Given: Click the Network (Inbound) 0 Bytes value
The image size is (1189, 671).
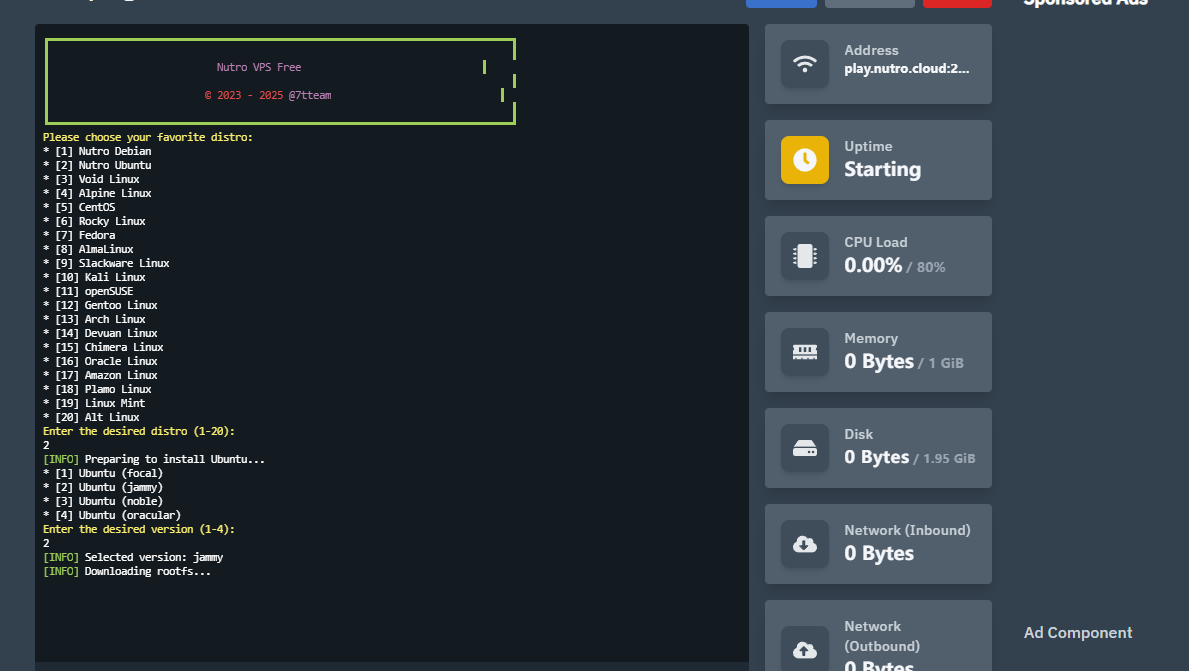Looking at the screenshot, I should [x=878, y=553].
